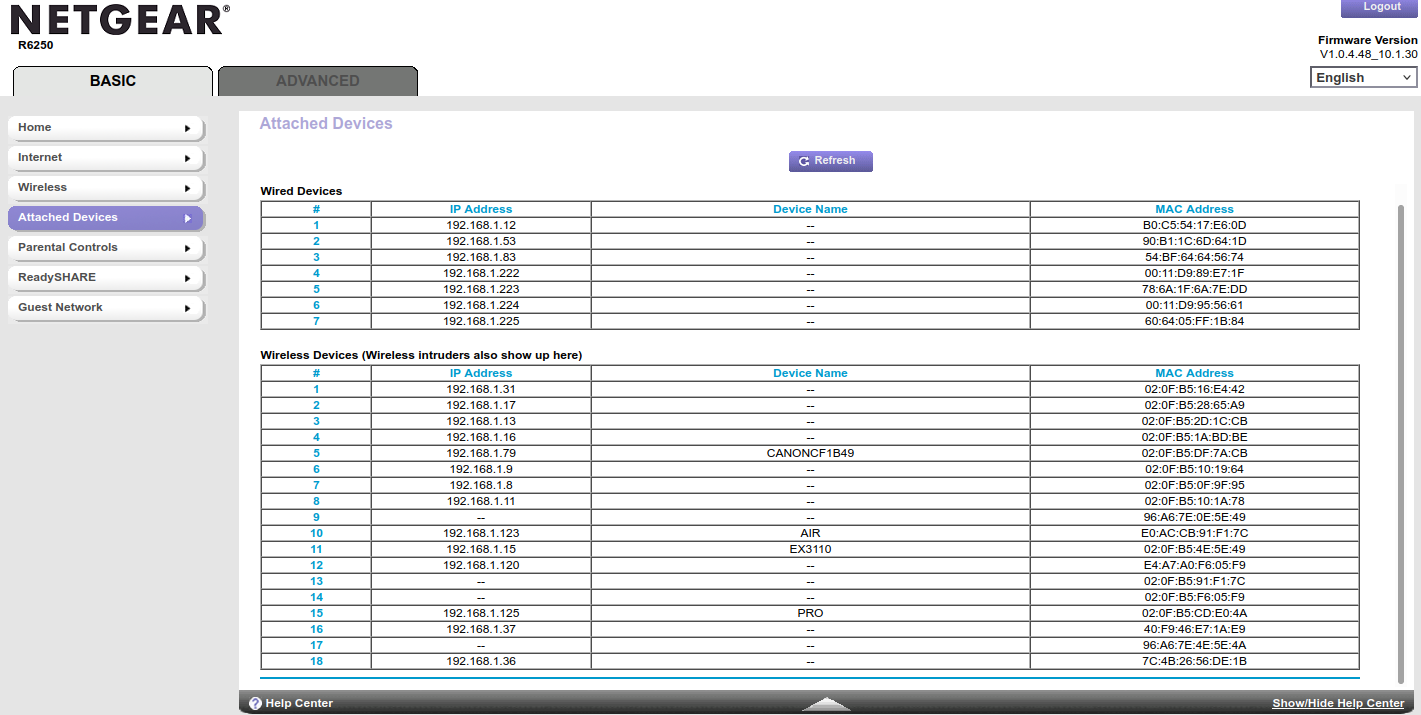Image resolution: width=1421 pixels, height=715 pixels.
Task: Click the arrow icon beside ReadySHARE
Action: pyautogui.click(x=187, y=278)
